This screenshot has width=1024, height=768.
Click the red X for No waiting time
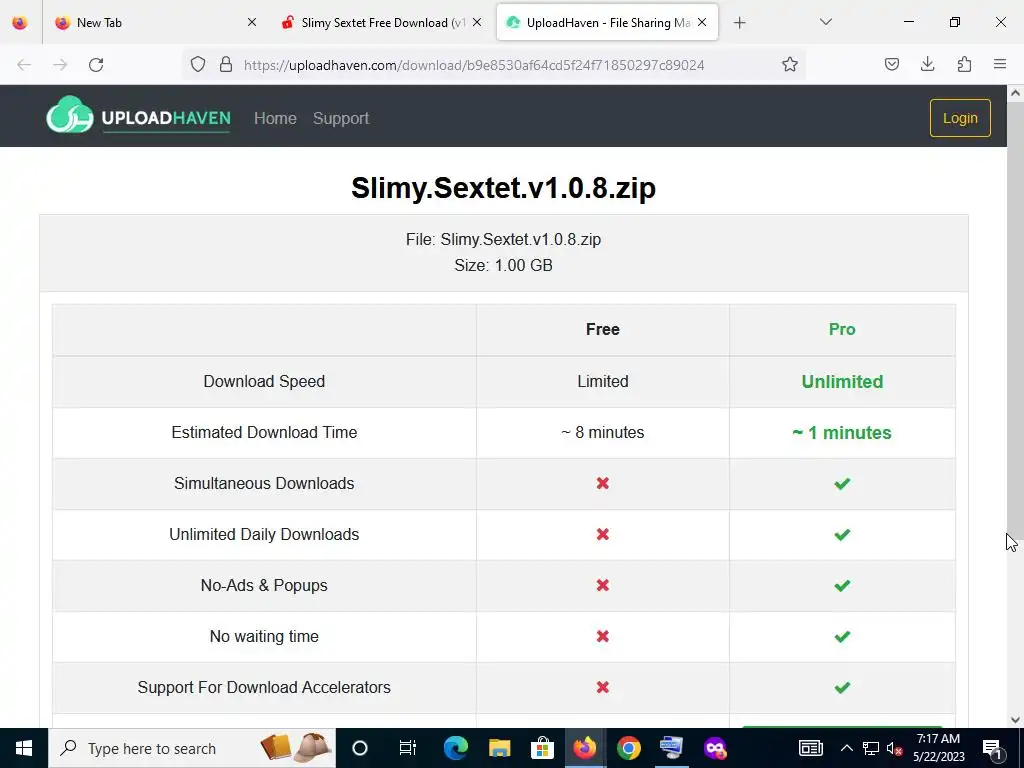(603, 636)
